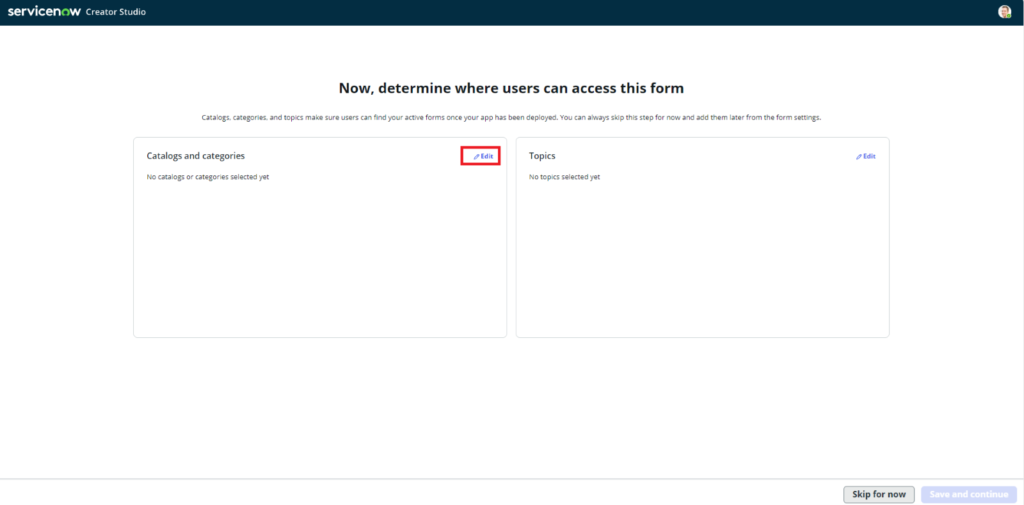
Task: Click the Creator Studio label in header
Action: tap(116, 12)
